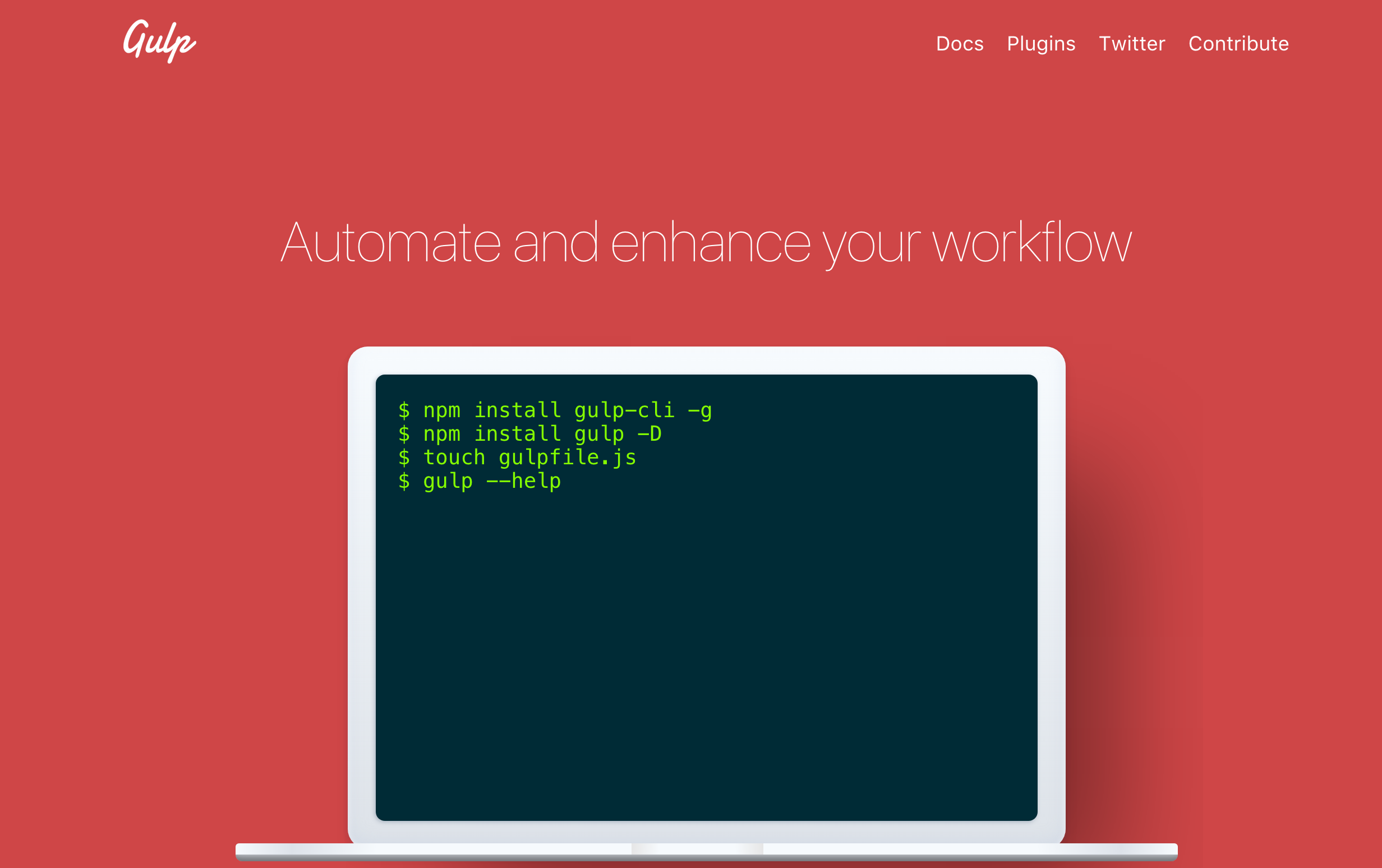This screenshot has height=868, width=1382.
Task: Click the "gulp --help" command line
Action: (491, 481)
